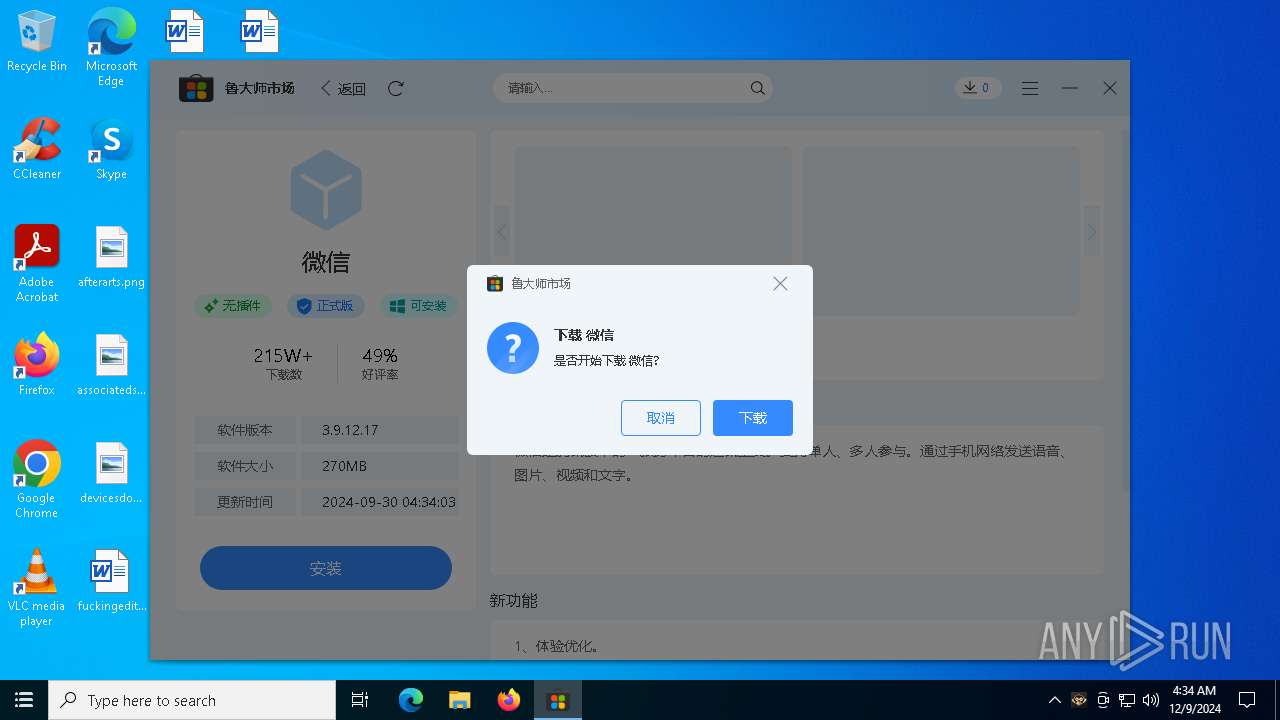Refresh the page with the reload icon
This screenshot has height=720, width=1280.
396,89
